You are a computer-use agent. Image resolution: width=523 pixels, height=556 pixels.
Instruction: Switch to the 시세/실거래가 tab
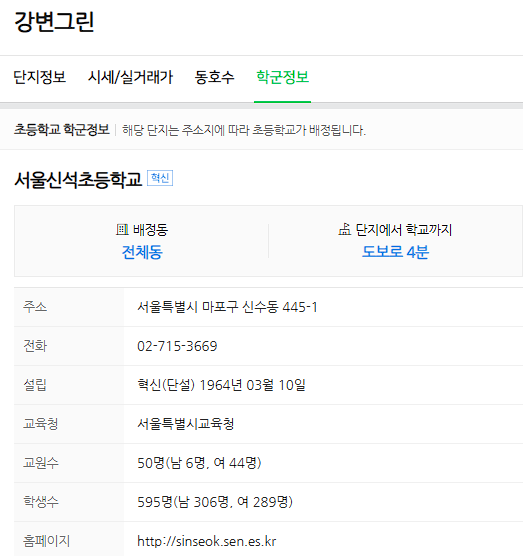(x=130, y=77)
